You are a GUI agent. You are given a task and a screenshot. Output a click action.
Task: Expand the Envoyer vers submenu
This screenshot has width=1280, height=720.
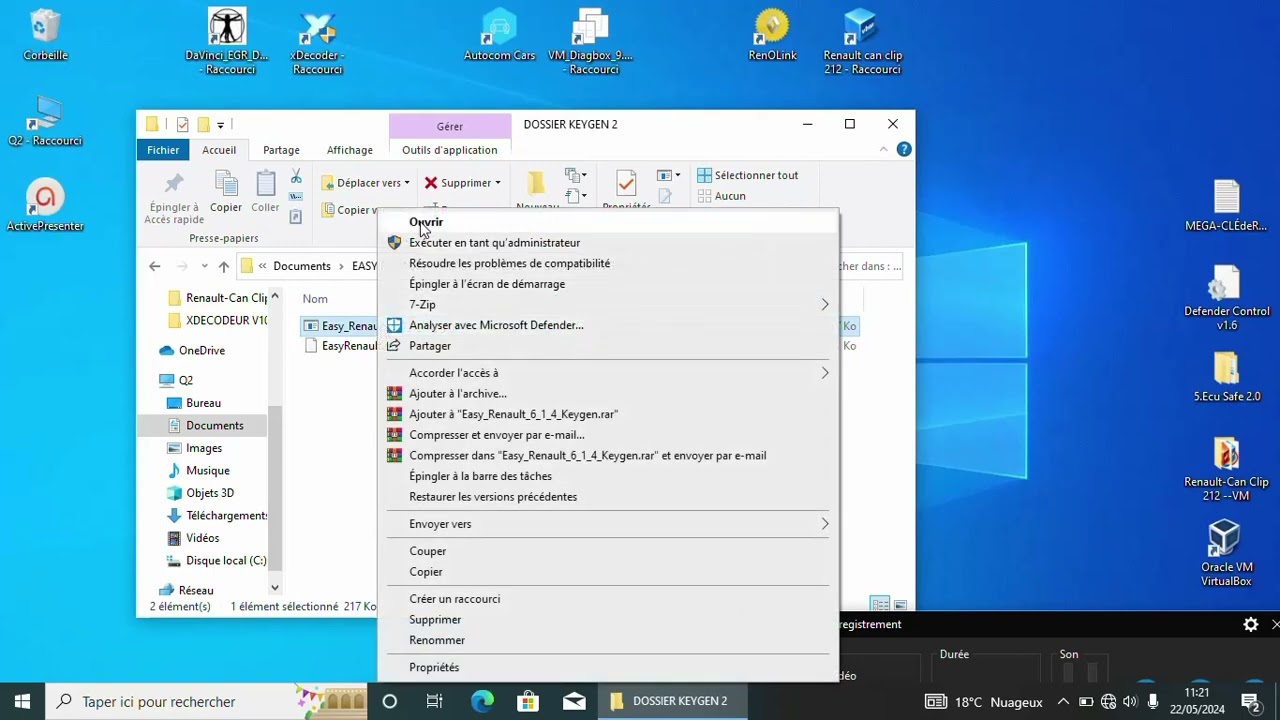(x=825, y=524)
